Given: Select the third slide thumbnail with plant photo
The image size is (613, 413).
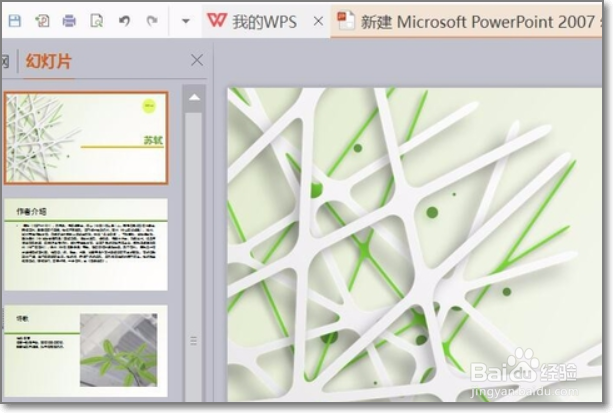Looking at the screenshot, I should point(86,352).
